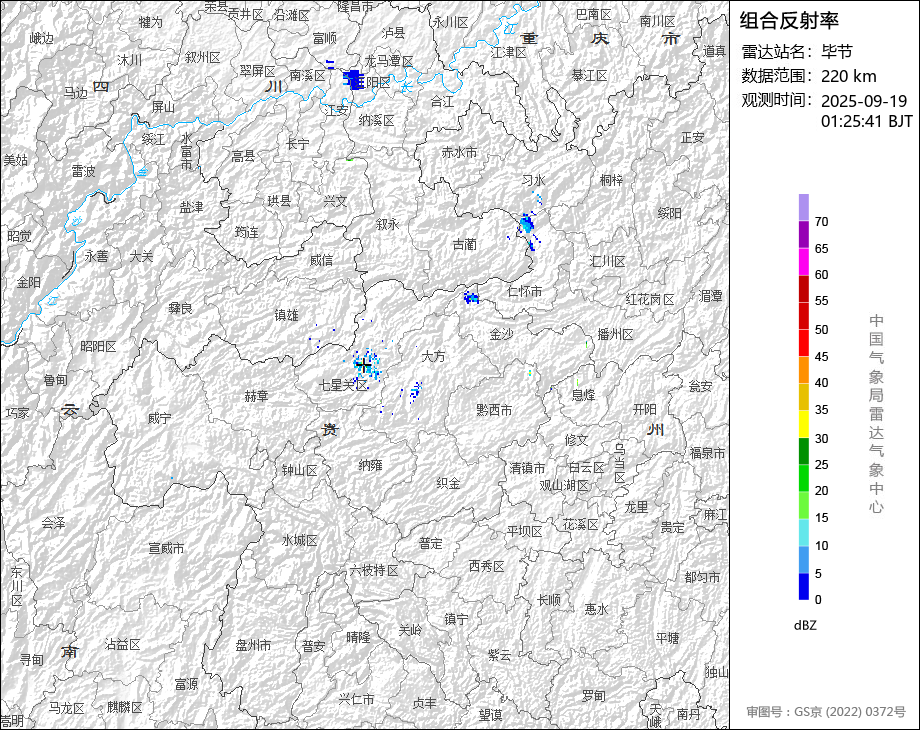Click the 西秀区 district label
920x730 pixels.
pyautogui.click(x=486, y=566)
